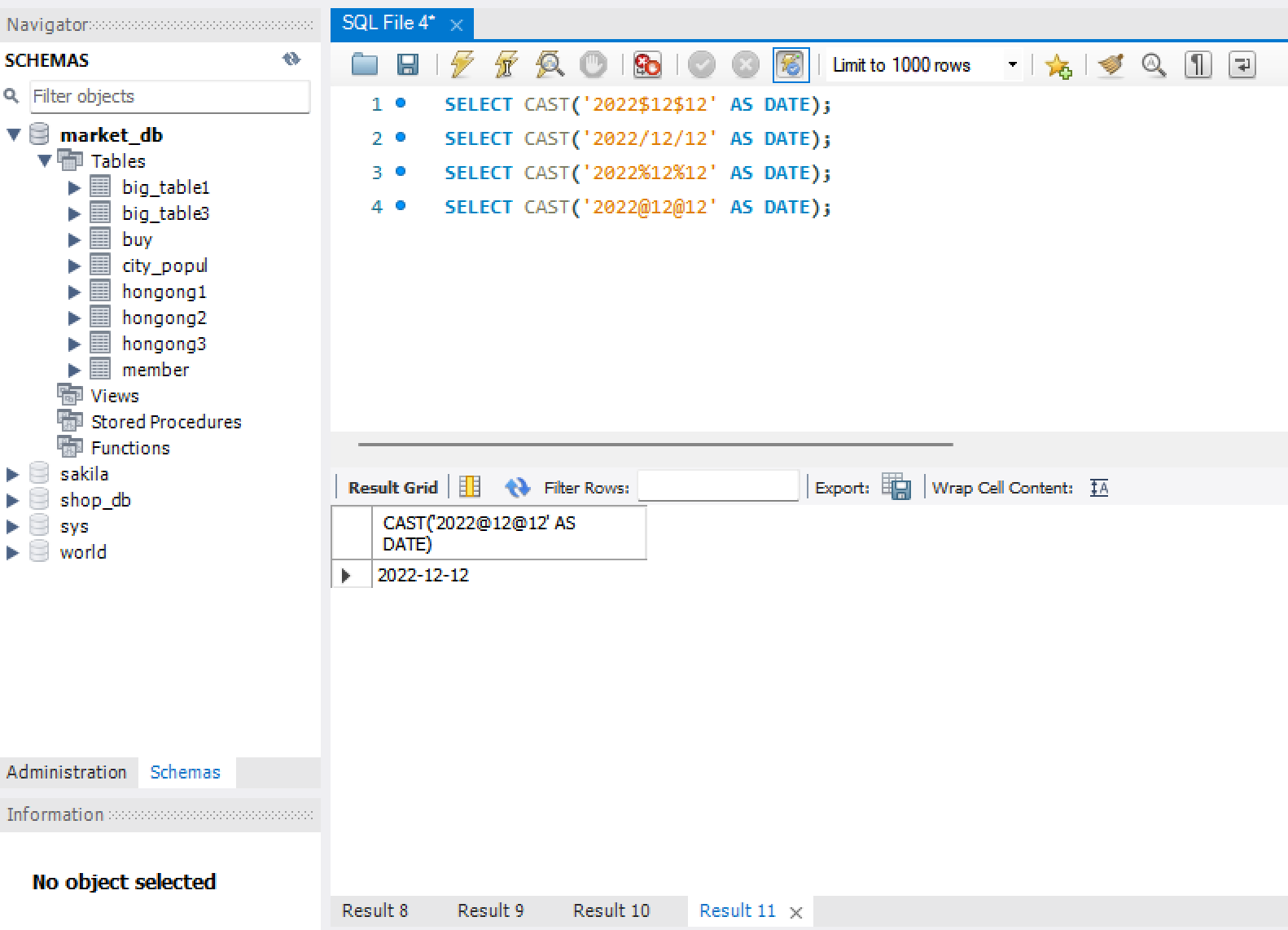
Task: Switch to the Schemas tab
Action: (x=186, y=772)
